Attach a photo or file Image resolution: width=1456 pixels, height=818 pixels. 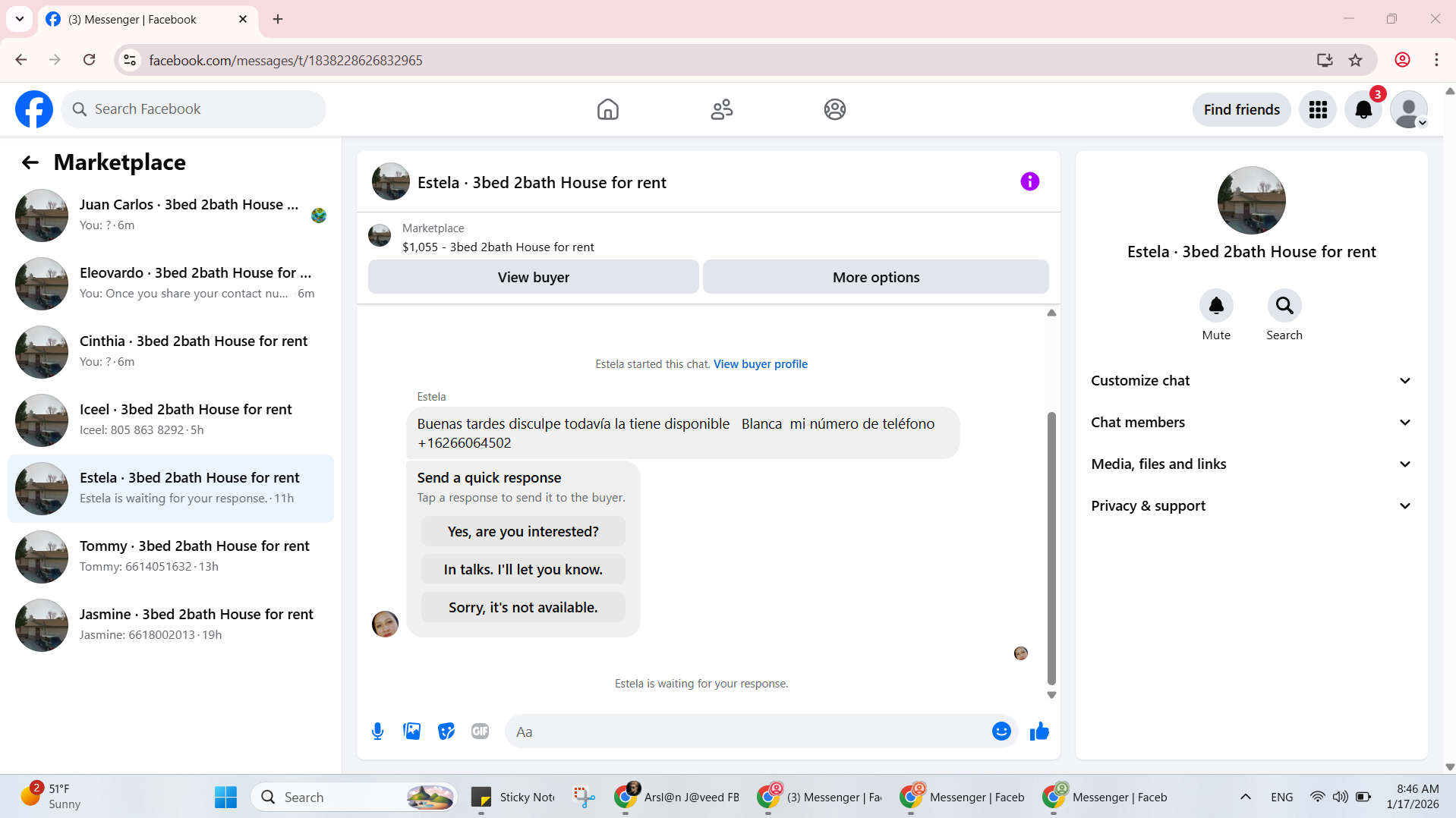click(412, 731)
